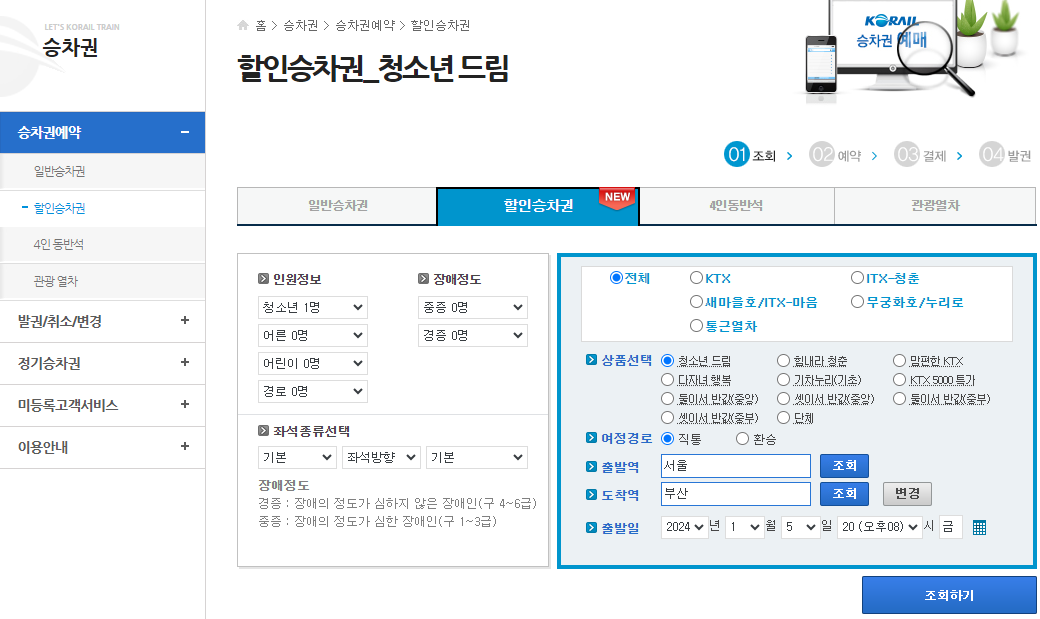Select 환승 as the journey route
The height and width of the screenshot is (619, 1040).
point(743,437)
